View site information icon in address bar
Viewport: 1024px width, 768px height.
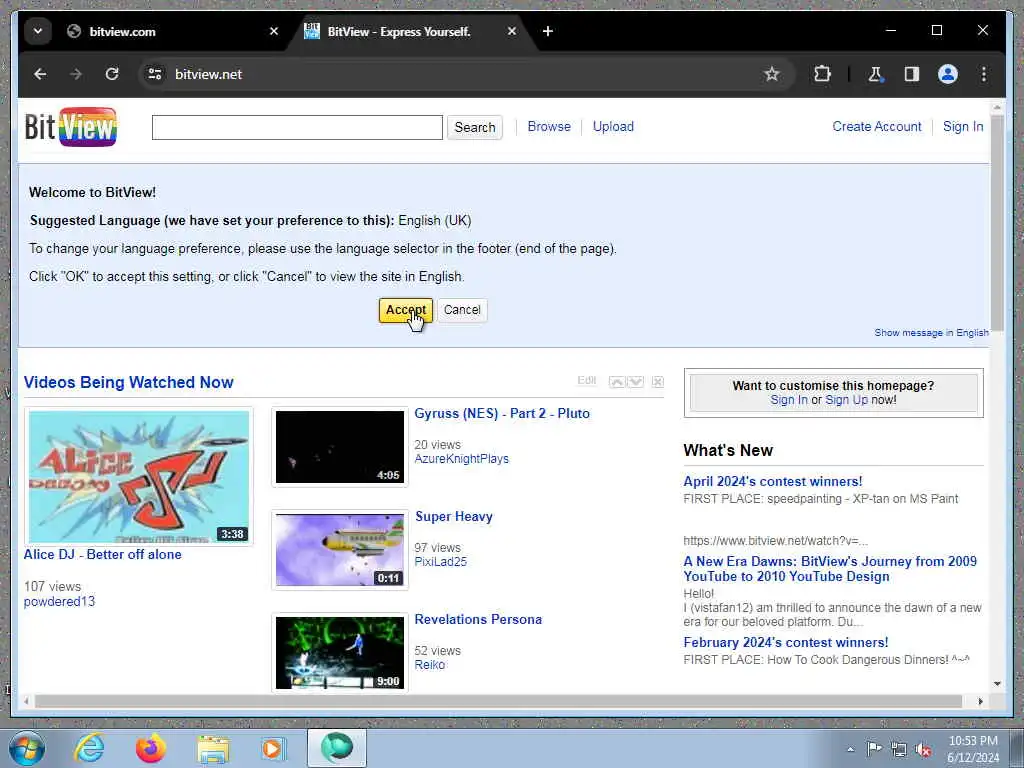point(155,74)
